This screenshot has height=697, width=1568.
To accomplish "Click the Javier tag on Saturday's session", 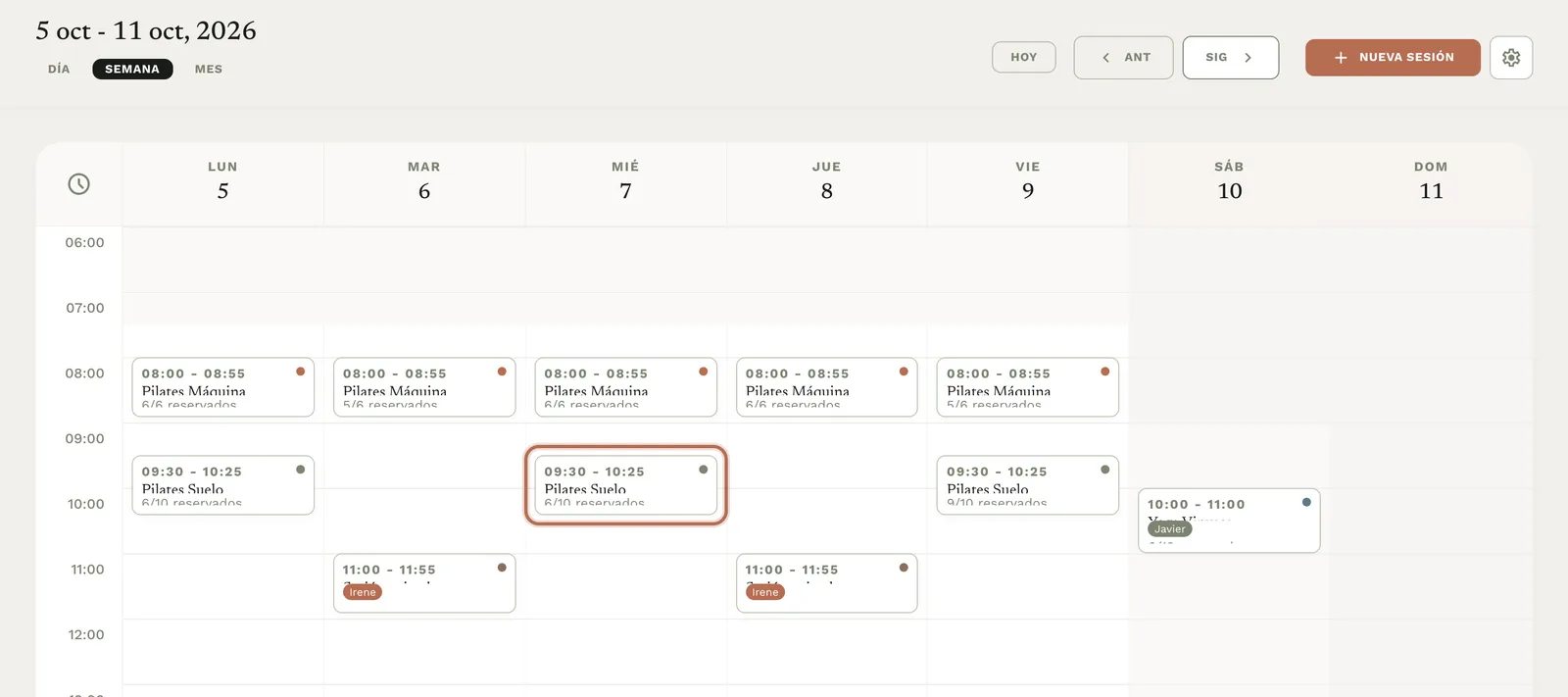I will [1170, 529].
